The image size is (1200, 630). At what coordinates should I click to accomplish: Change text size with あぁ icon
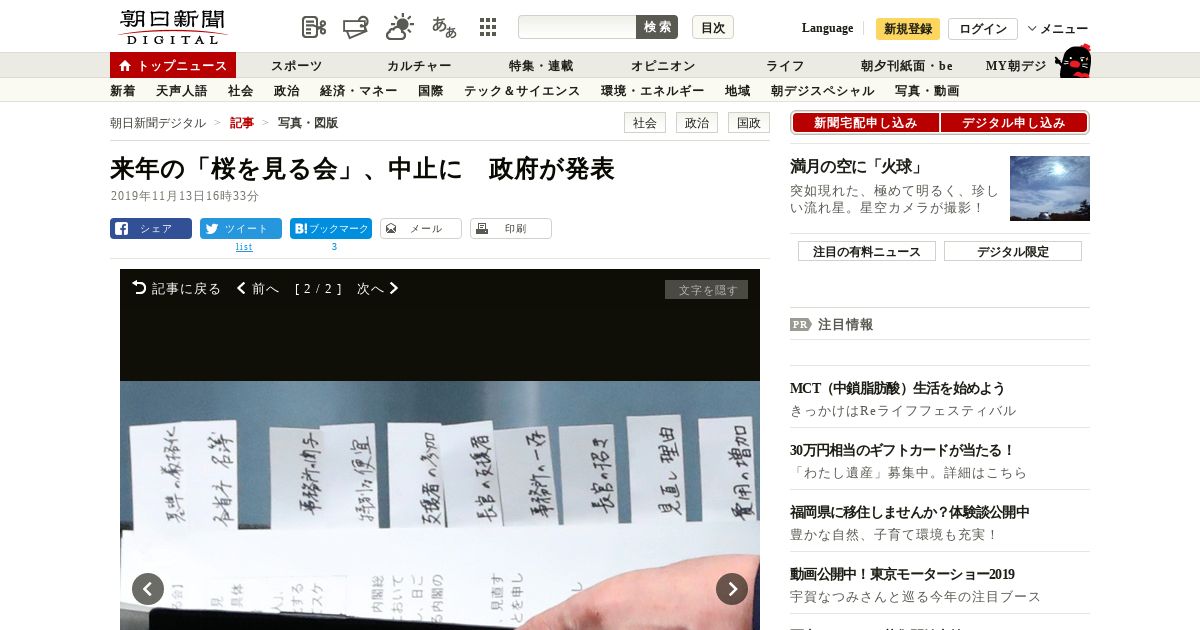click(444, 27)
